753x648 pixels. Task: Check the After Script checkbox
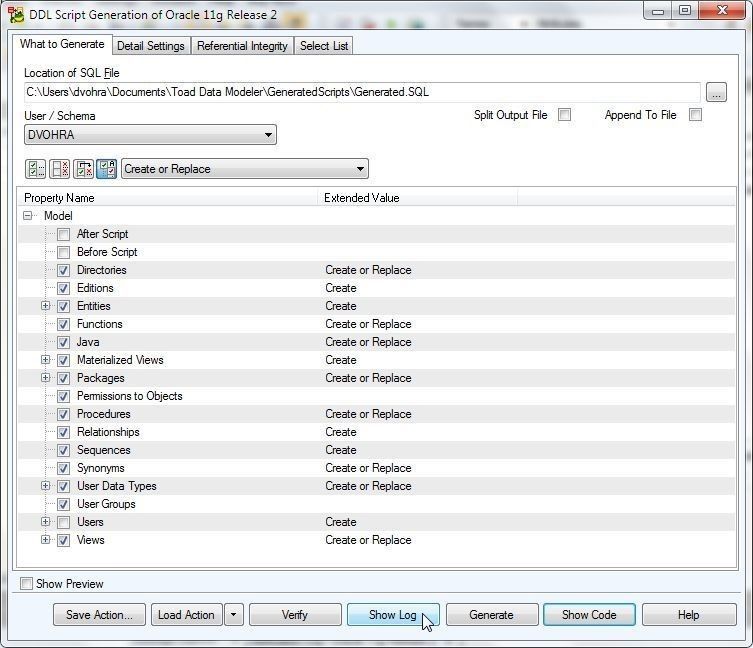click(63, 234)
